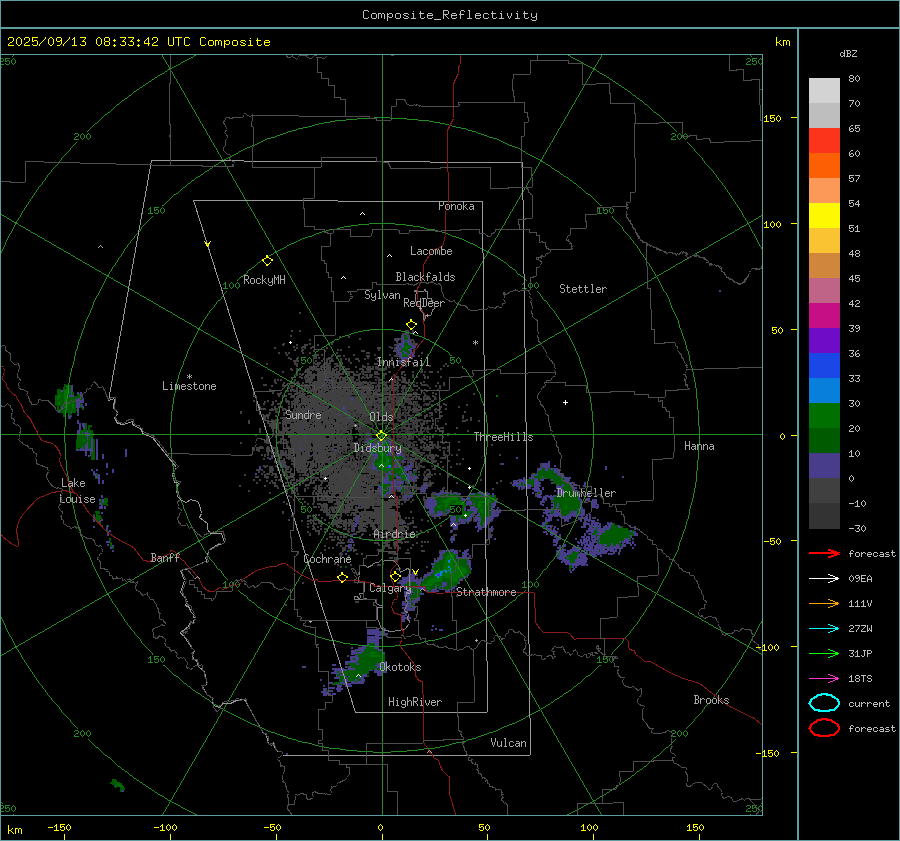
Task: Click the Innisfail label on the map
Action: click(x=404, y=362)
